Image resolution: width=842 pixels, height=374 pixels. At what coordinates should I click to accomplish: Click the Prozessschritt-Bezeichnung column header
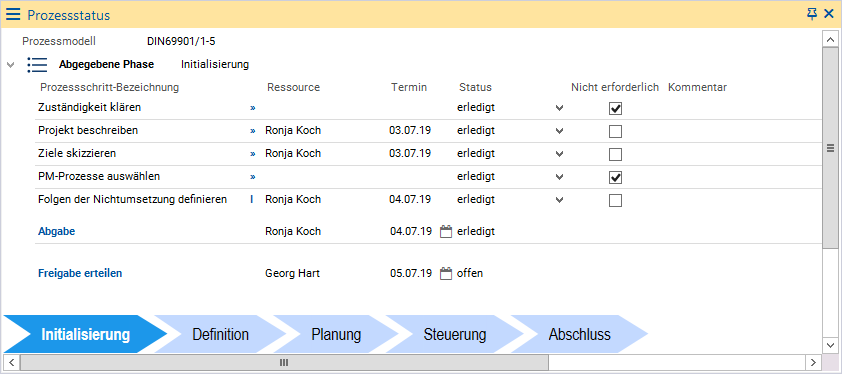tap(110, 87)
